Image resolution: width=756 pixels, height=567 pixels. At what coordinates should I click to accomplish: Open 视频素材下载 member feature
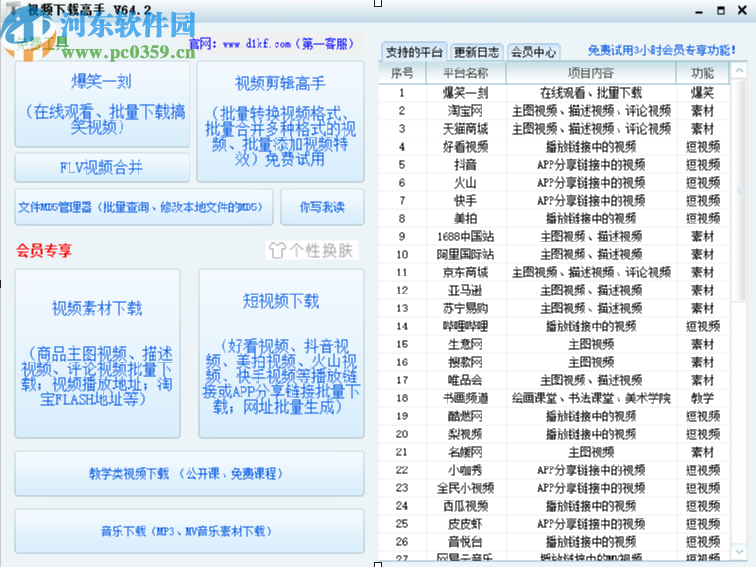(97, 353)
